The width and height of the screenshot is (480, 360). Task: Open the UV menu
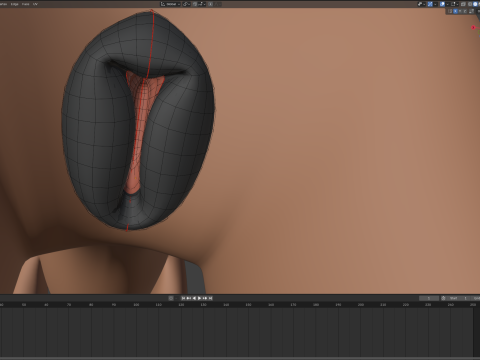pos(35,4)
